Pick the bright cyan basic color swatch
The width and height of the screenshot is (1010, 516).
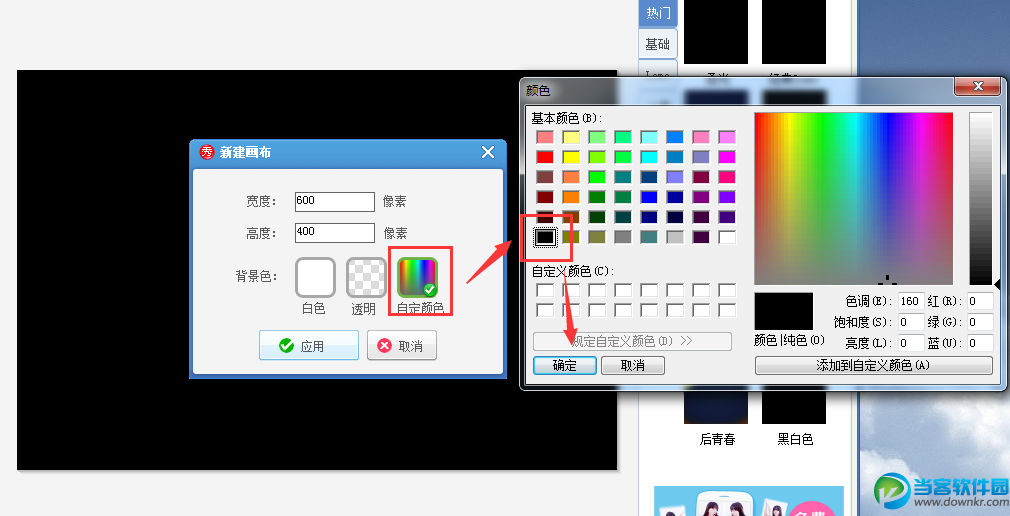[x=649, y=157]
